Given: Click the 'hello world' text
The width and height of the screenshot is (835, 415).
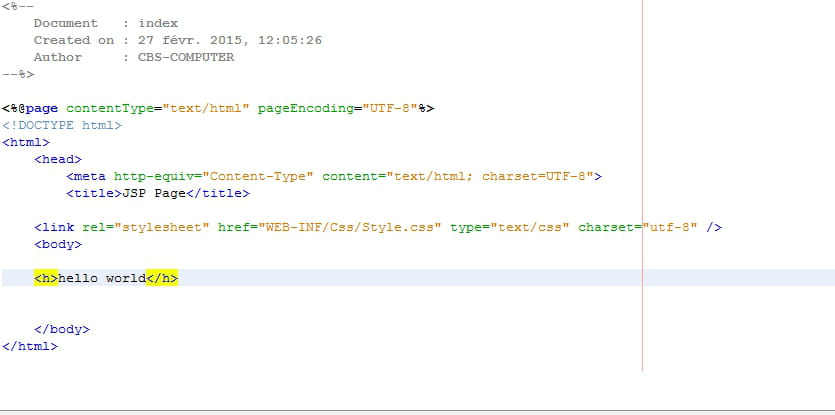Looking at the screenshot, I should 102,278.
